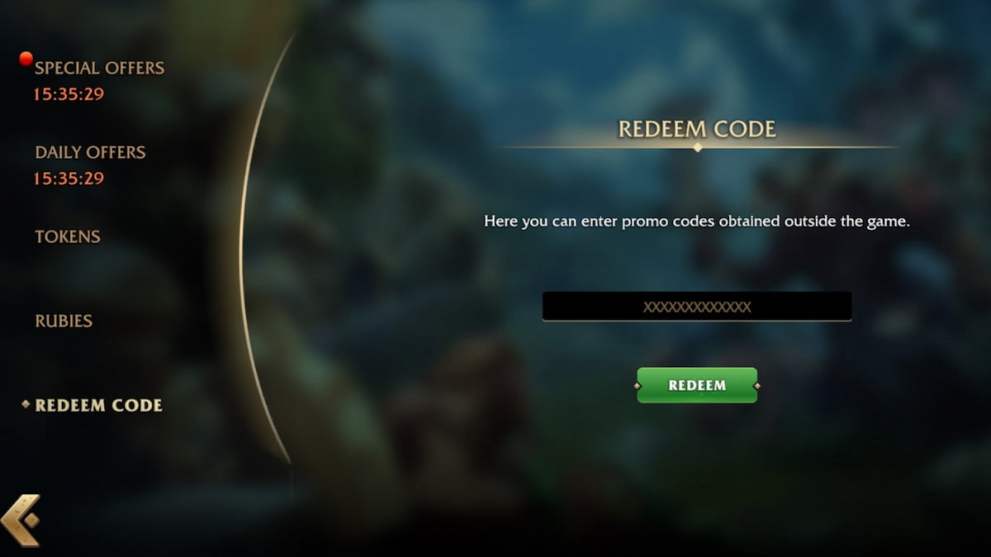Click the diamond bullet beside Redeem Code menu
Viewport: 991px width, 557px height.
tap(26, 404)
